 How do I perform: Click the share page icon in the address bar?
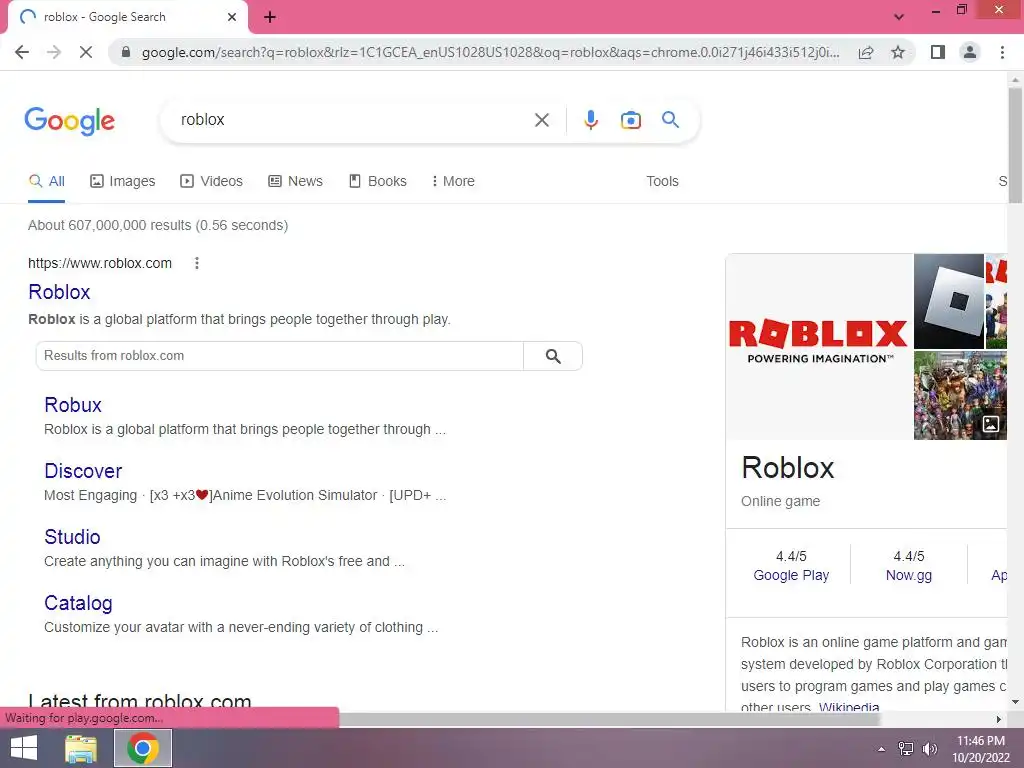tap(866, 52)
